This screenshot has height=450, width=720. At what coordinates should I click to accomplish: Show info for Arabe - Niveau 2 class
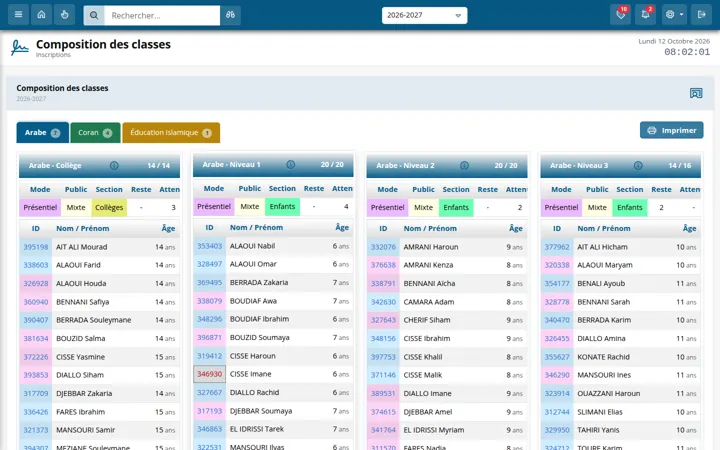pyautogui.click(x=464, y=165)
